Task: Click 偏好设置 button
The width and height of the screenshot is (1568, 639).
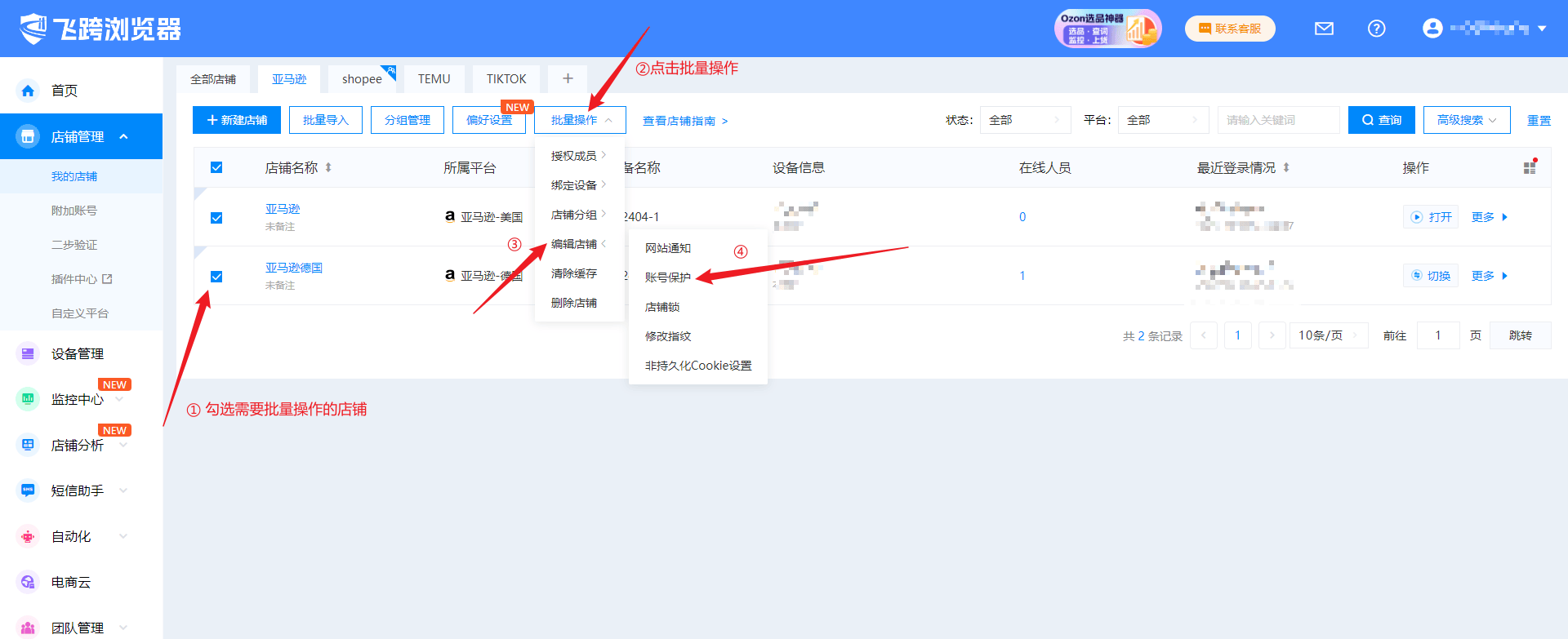Action: (x=489, y=120)
